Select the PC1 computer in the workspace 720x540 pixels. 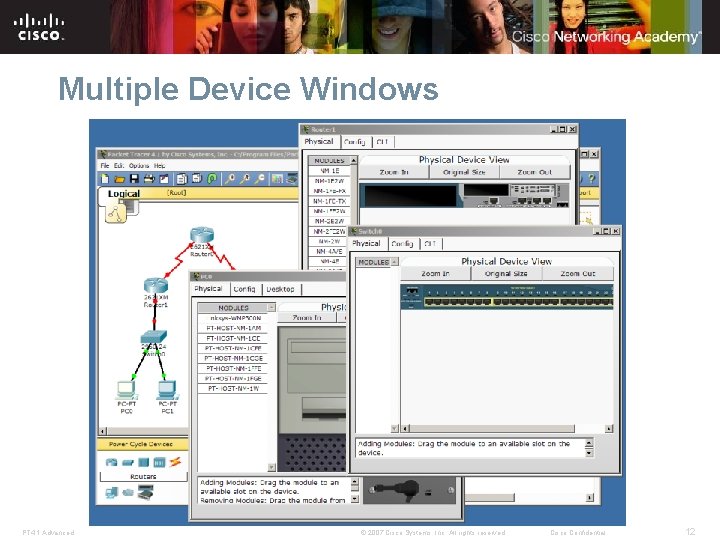coord(167,390)
